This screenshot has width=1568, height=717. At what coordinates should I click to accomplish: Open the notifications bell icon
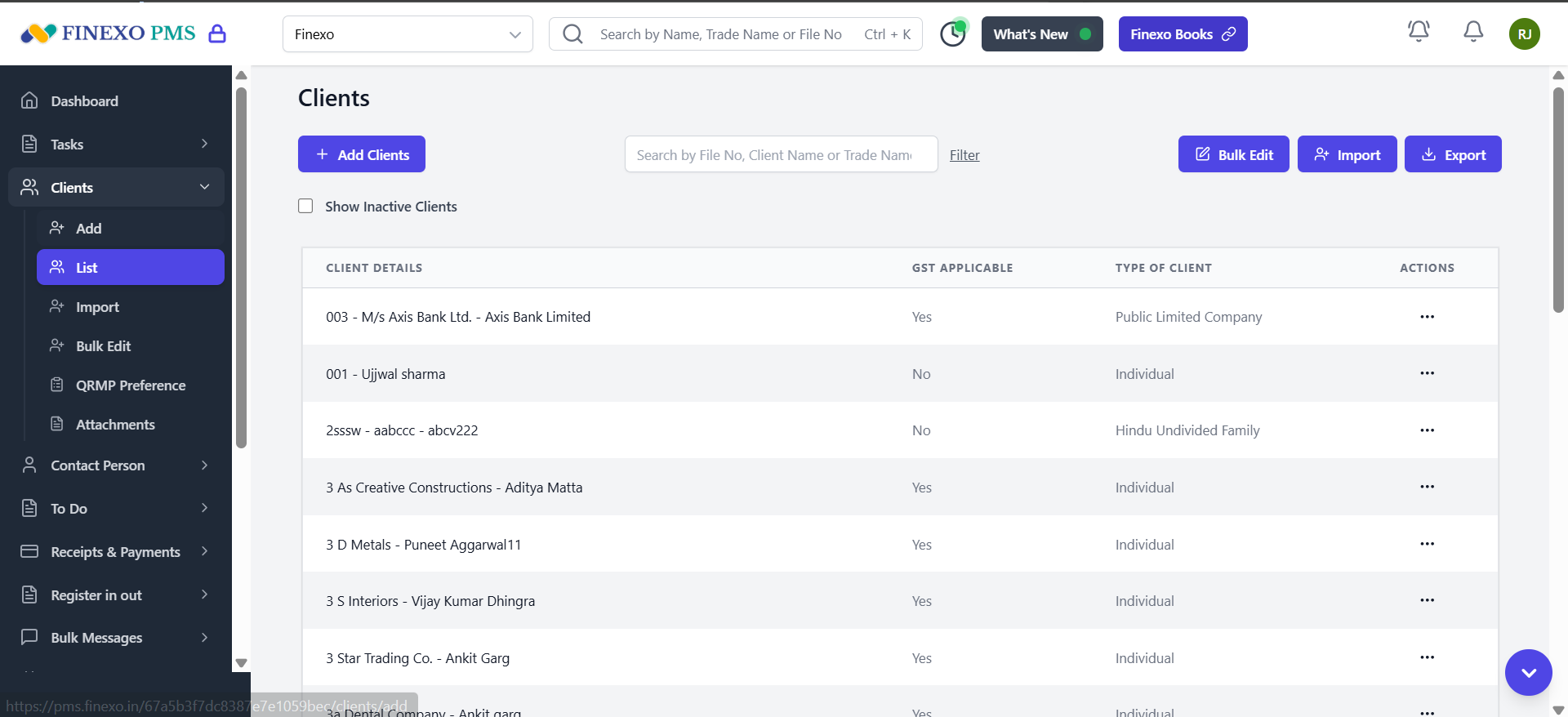click(1473, 32)
